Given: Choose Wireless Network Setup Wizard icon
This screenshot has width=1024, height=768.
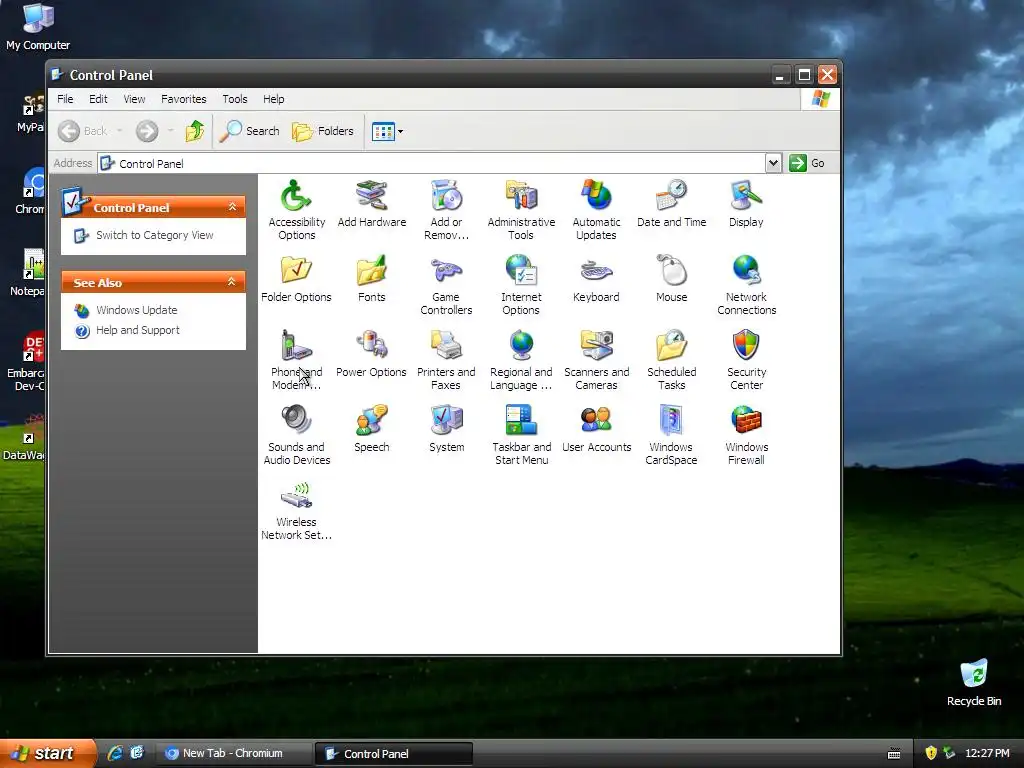Looking at the screenshot, I should 296,510.
